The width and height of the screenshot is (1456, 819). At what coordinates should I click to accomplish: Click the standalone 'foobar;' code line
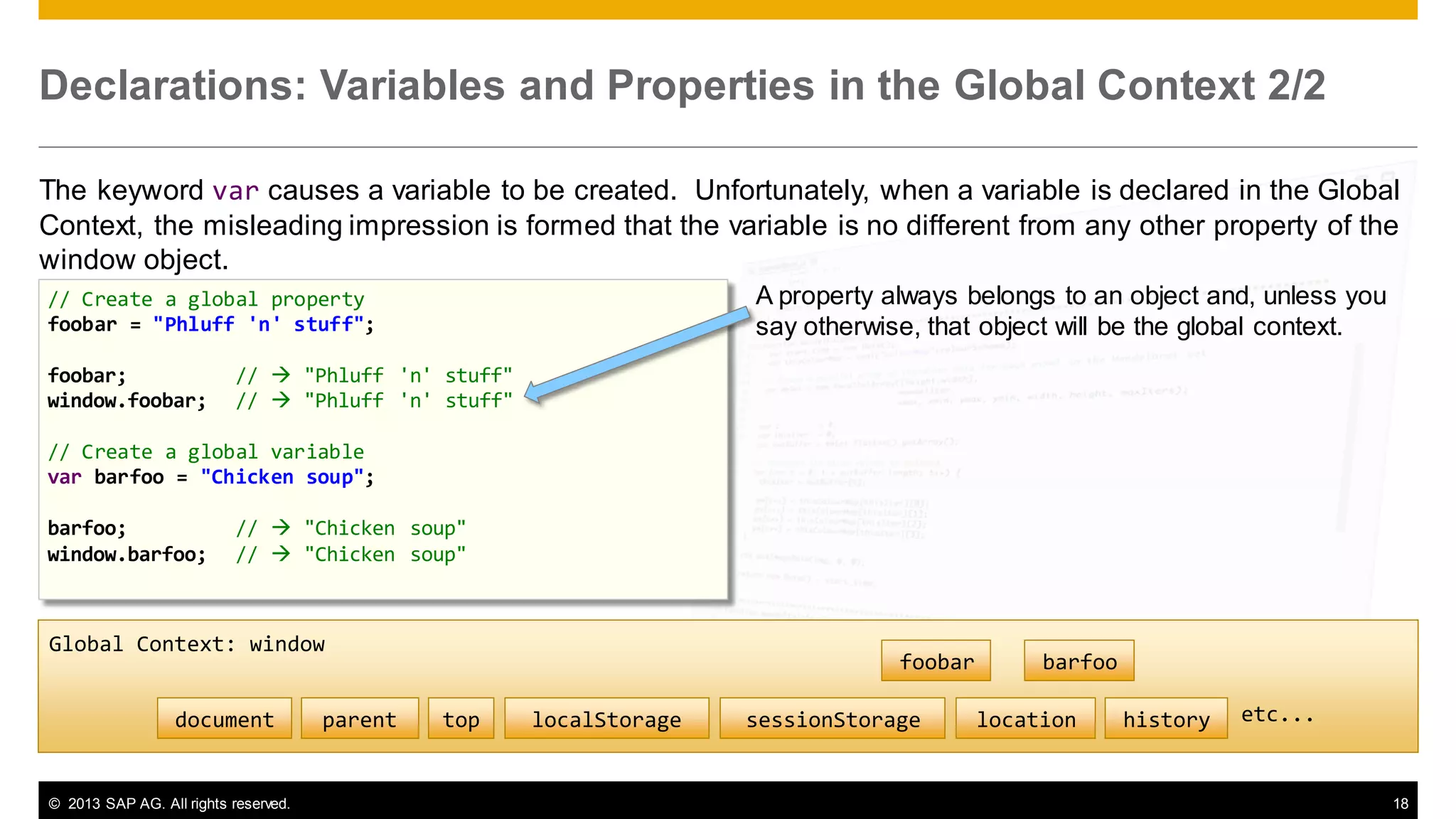click(280, 375)
